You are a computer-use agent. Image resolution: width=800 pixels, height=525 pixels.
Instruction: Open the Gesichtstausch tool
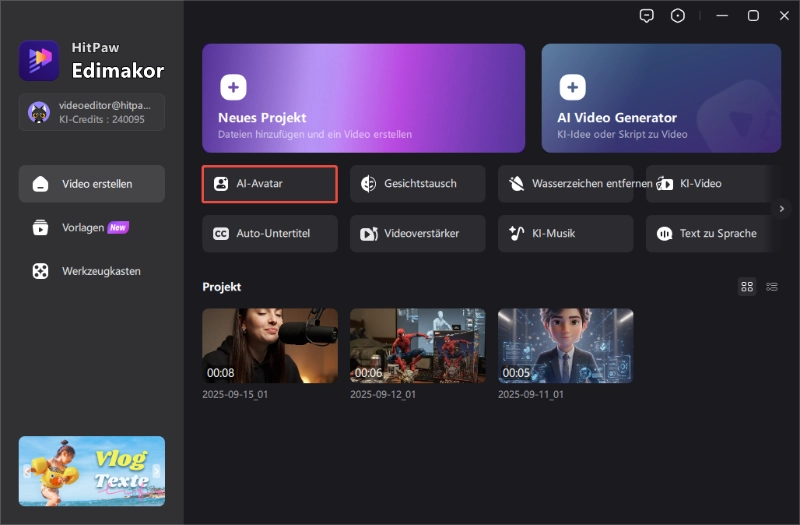(x=418, y=184)
